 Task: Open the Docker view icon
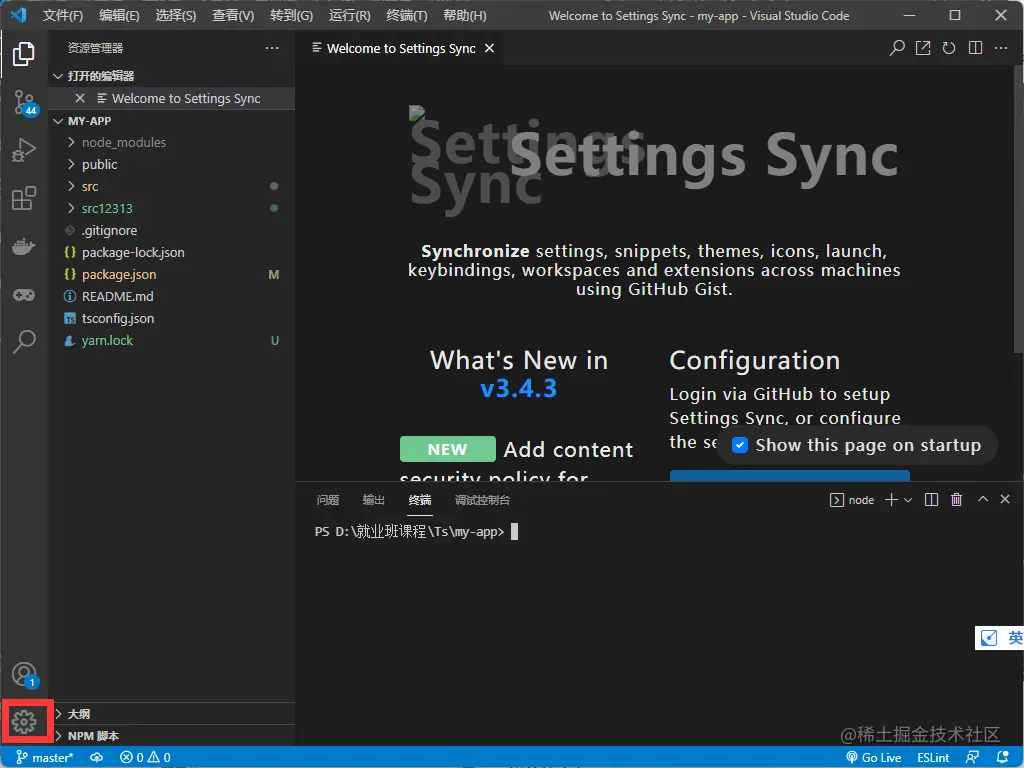[x=24, y=247]
